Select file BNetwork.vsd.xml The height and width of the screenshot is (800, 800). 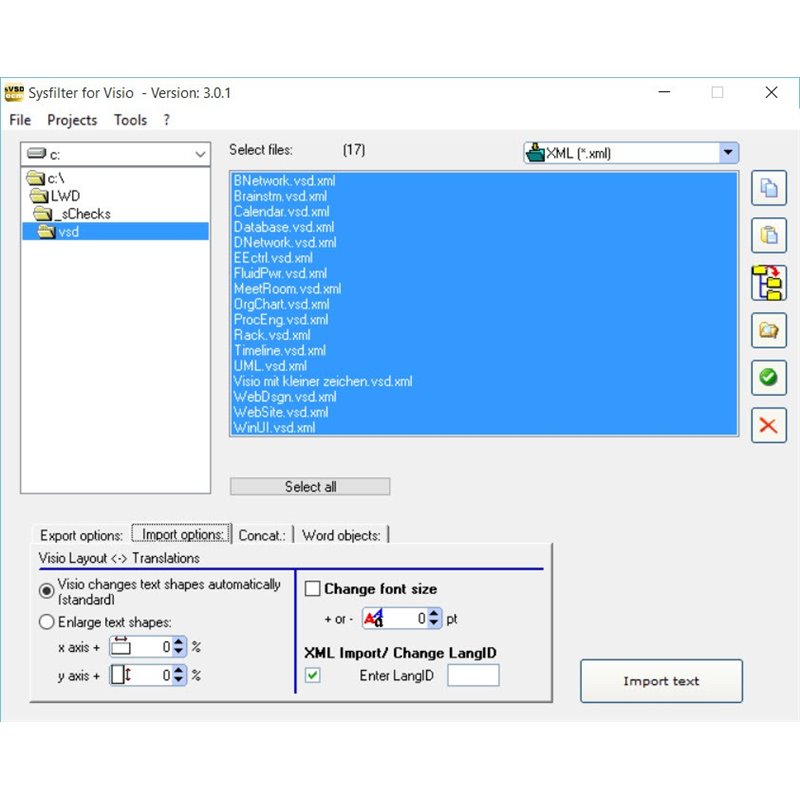click(484, 181)
